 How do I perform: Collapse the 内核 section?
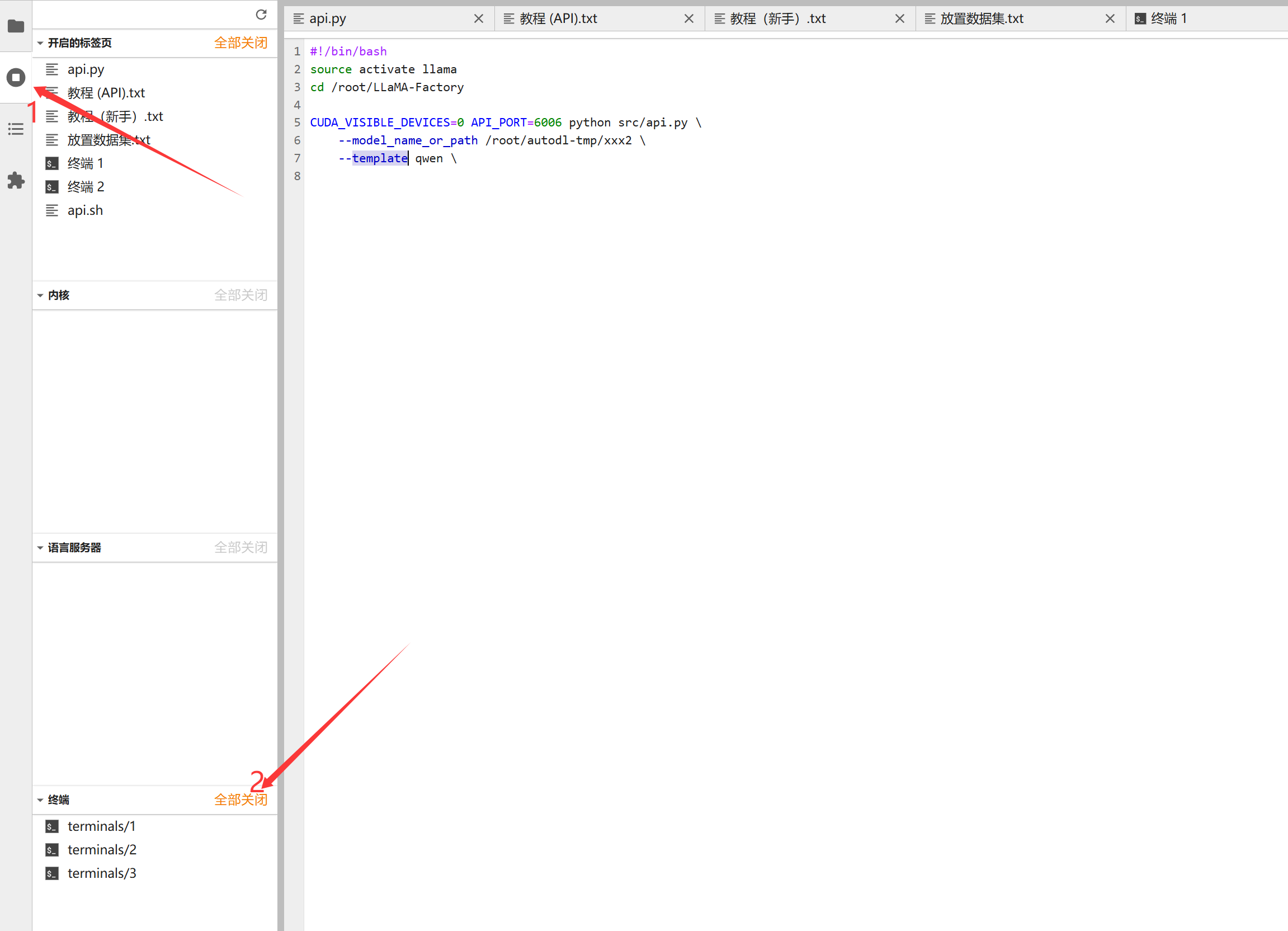tap(40, 295)
